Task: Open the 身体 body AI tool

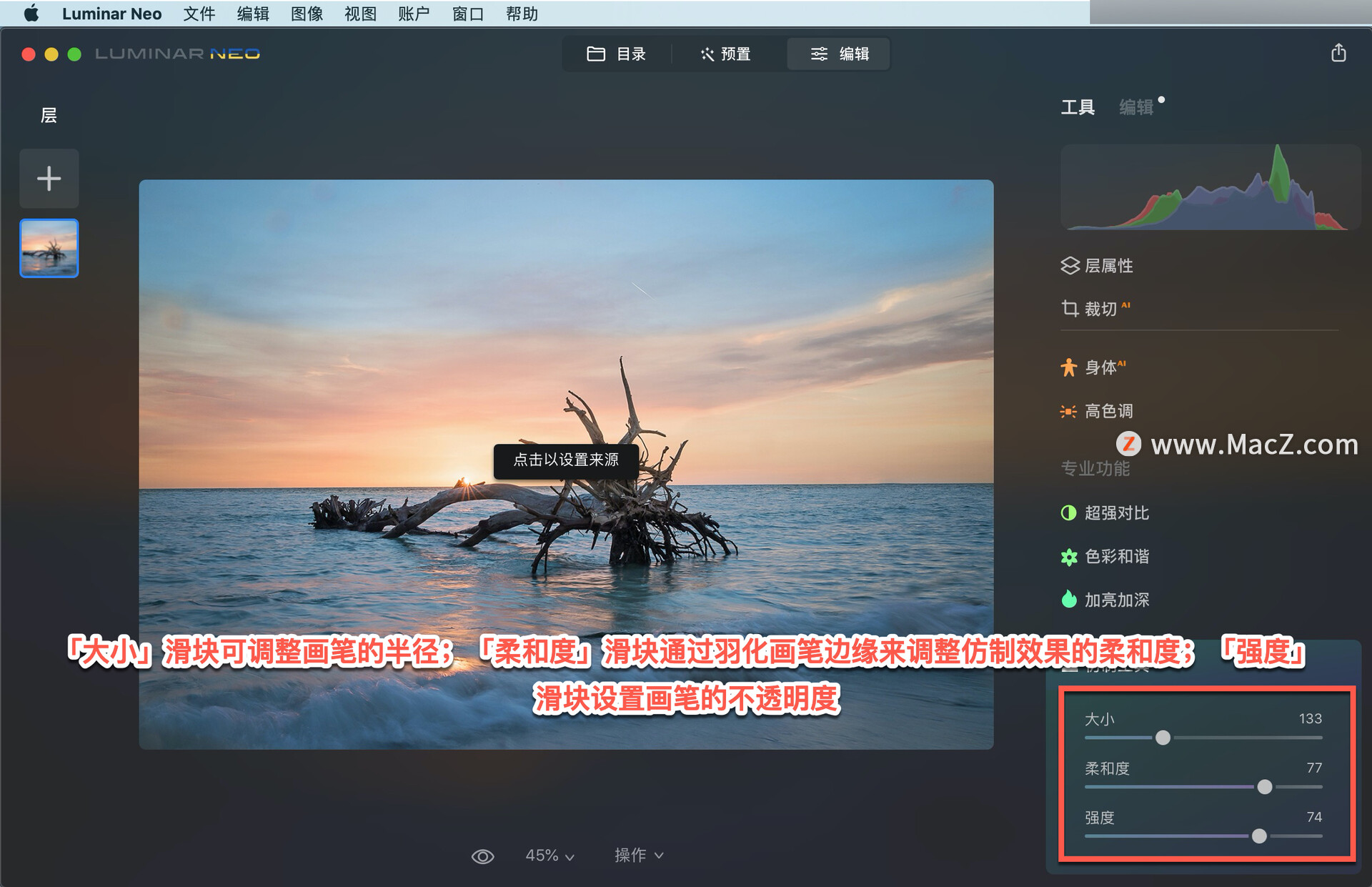Action: [x=1093, y=367]
